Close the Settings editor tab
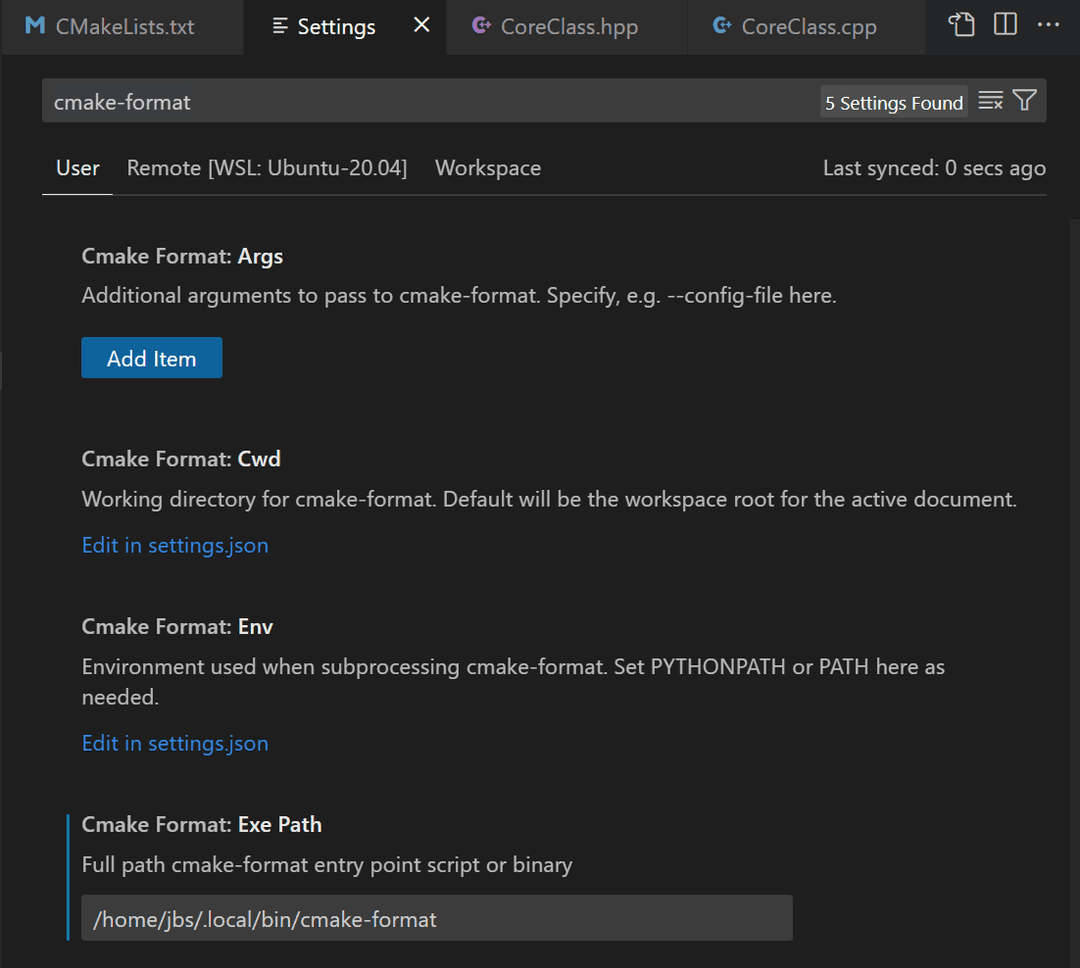The width and height of the screenshot is (1080, 968). click(422, 25)
